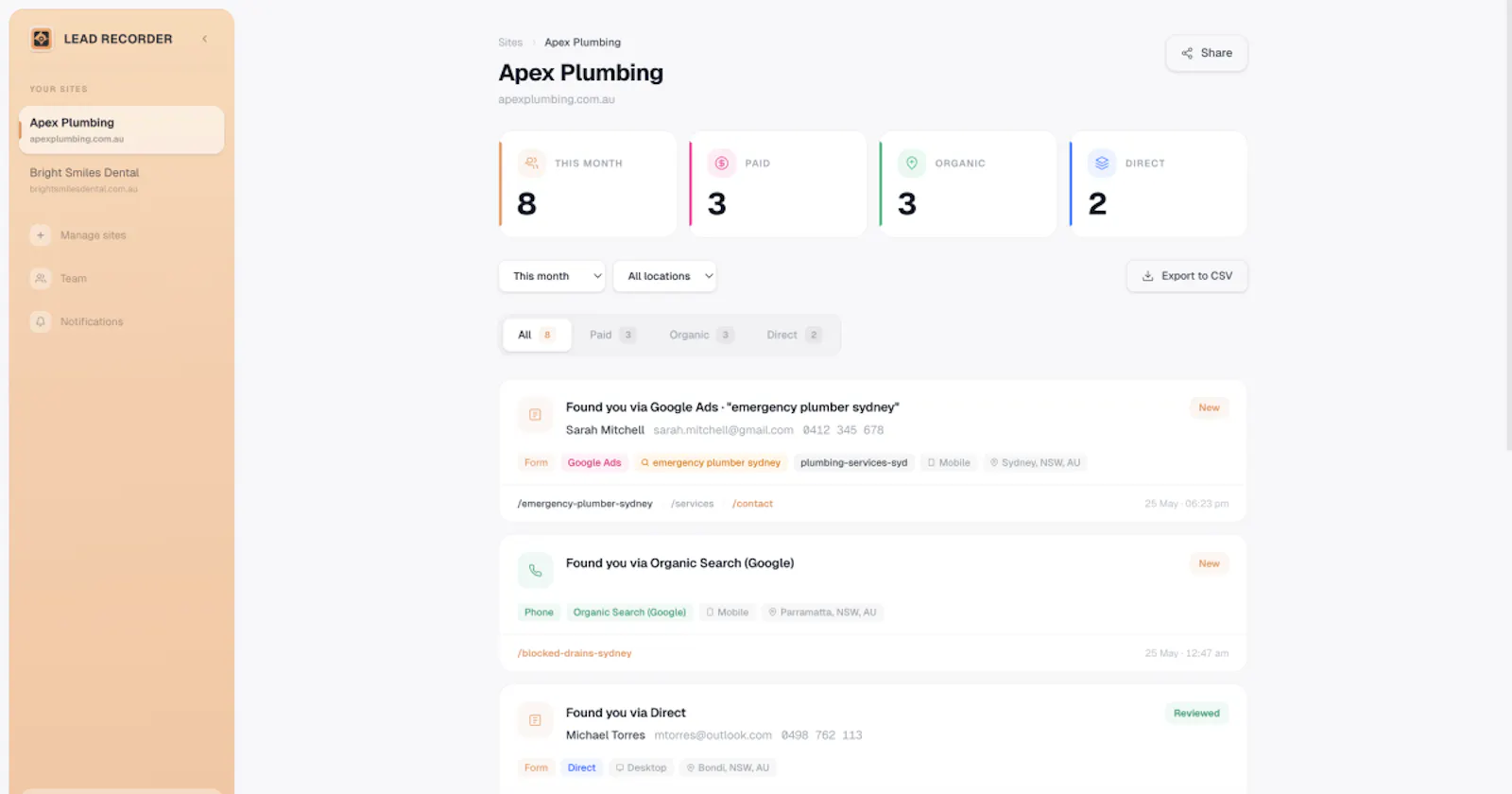The height and width of the screenshot is (794, 1512).
Task: Collapse the sidebar with the chevron
Action: point(204,39)
